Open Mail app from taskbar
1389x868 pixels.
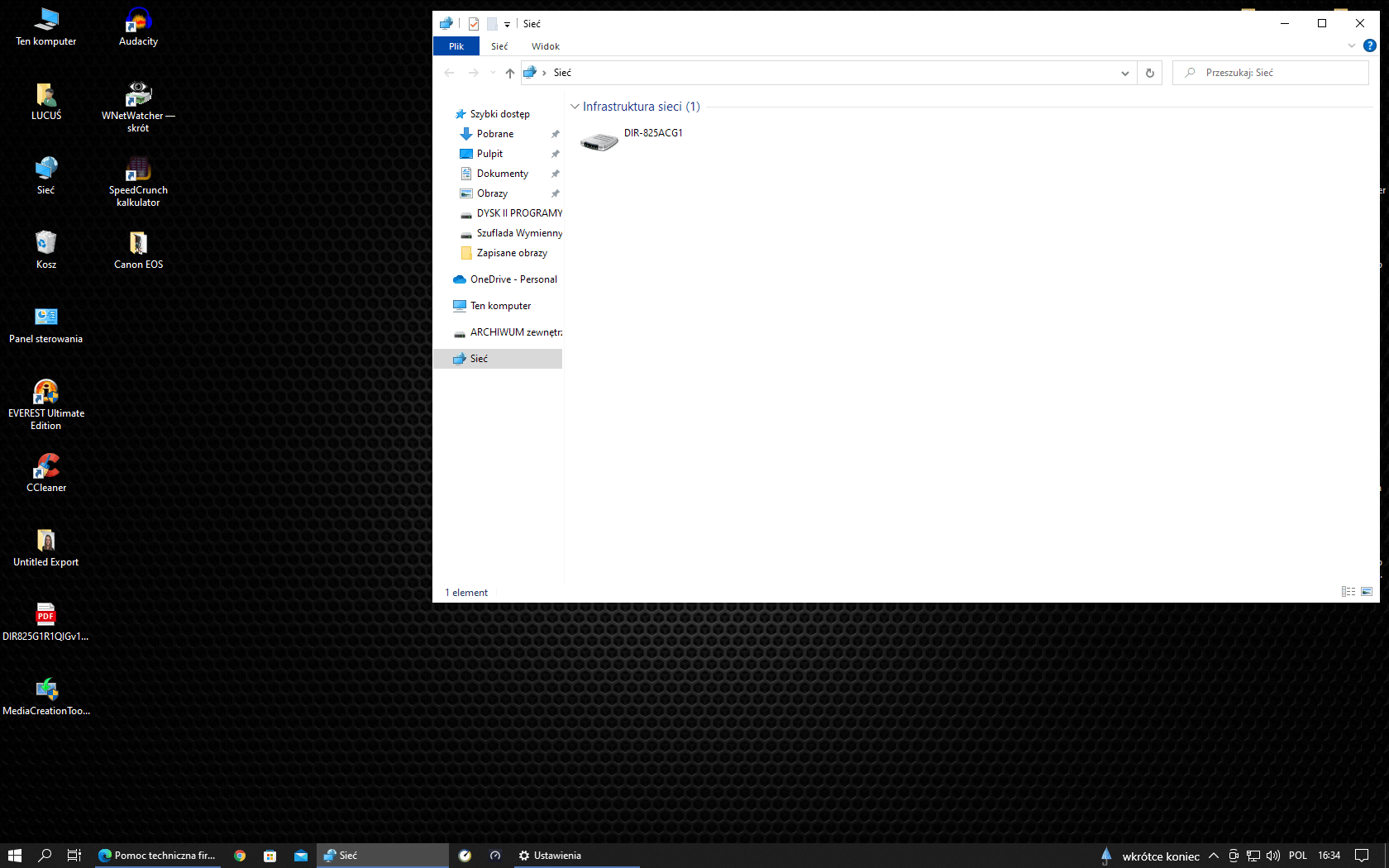click(301, 856)
